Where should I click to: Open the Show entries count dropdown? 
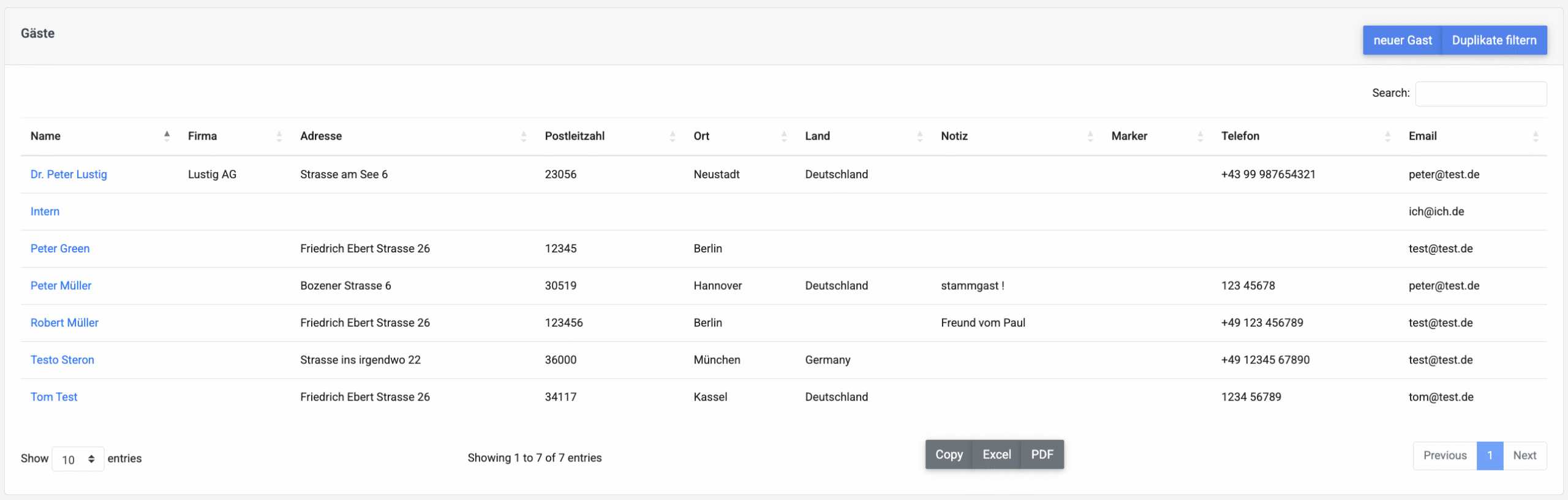pyautogui.click(x=78, y=459)
